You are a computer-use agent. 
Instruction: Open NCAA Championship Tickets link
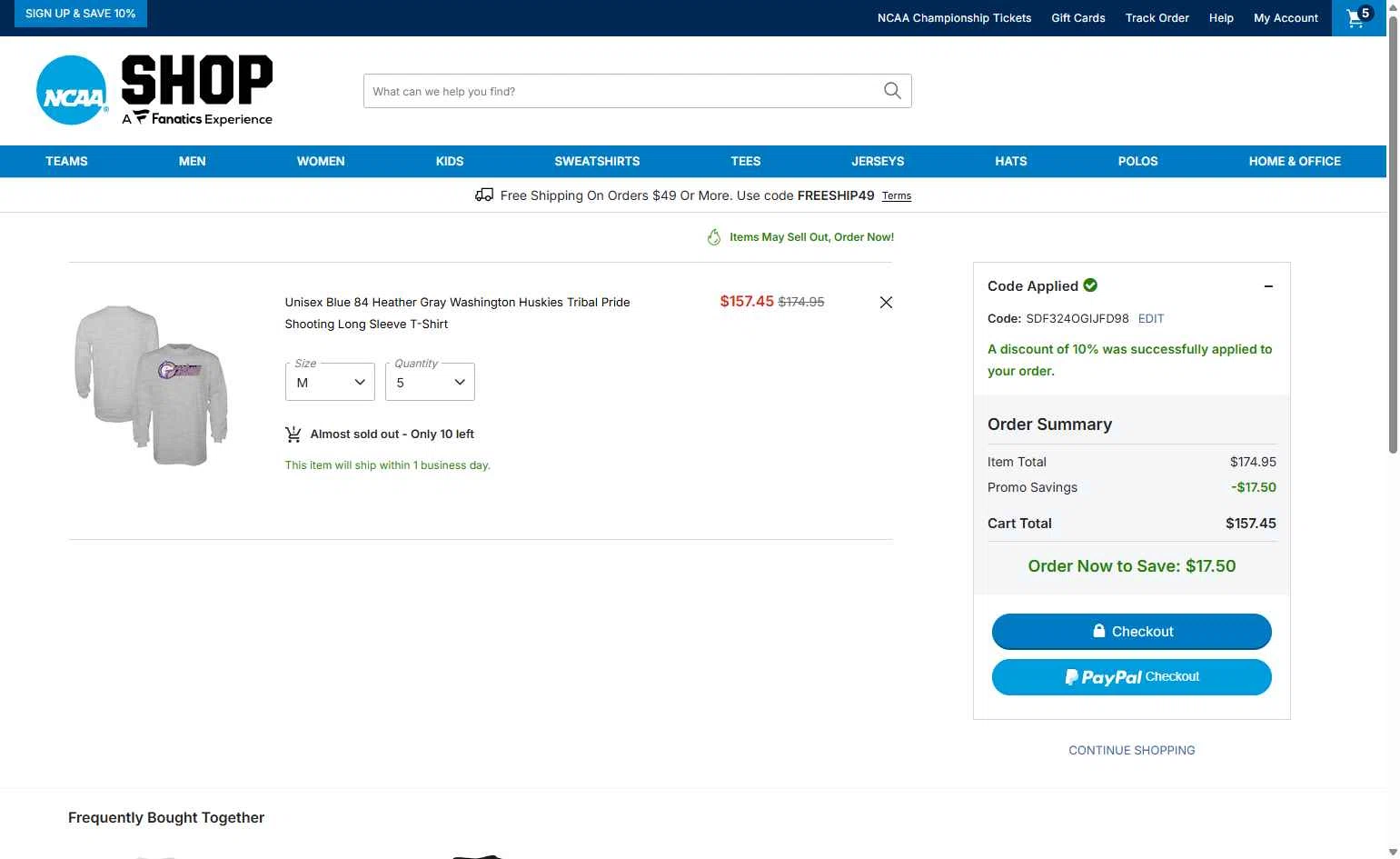click(x=954, y=17)
